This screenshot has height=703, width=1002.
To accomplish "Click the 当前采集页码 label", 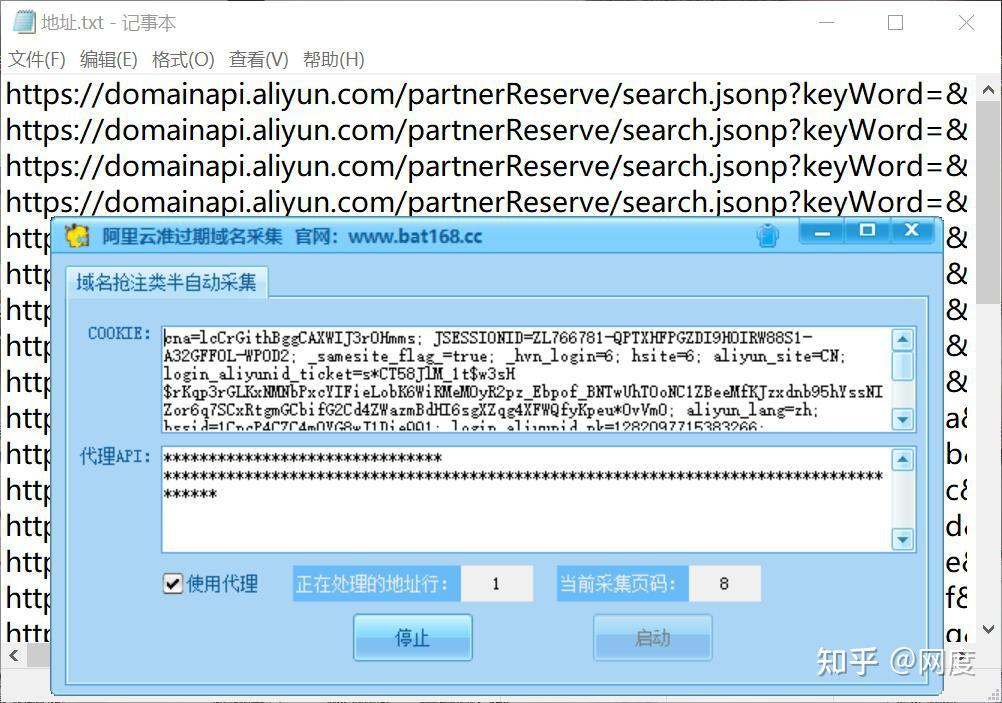I will pos(622,583).
